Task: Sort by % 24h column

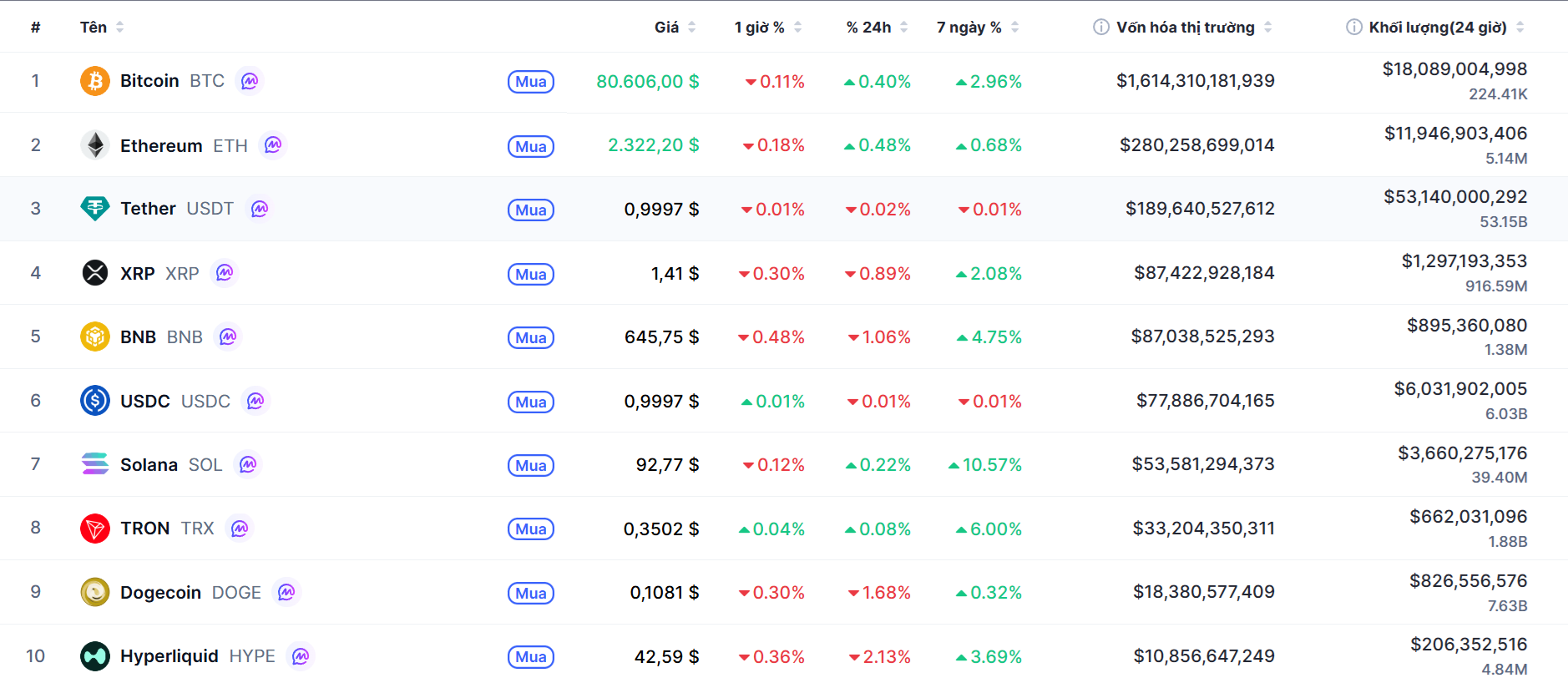Action: click(x=878, y=27)
